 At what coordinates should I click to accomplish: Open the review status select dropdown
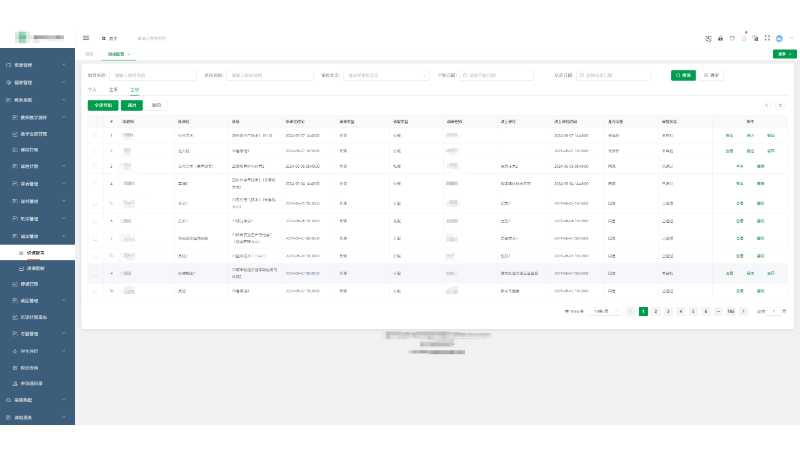pyautogui.click(x=386, y=75)
